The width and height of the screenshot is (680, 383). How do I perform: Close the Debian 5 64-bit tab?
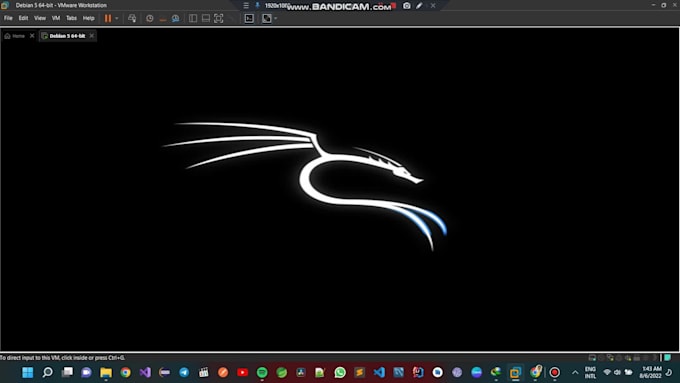[92, 36]
